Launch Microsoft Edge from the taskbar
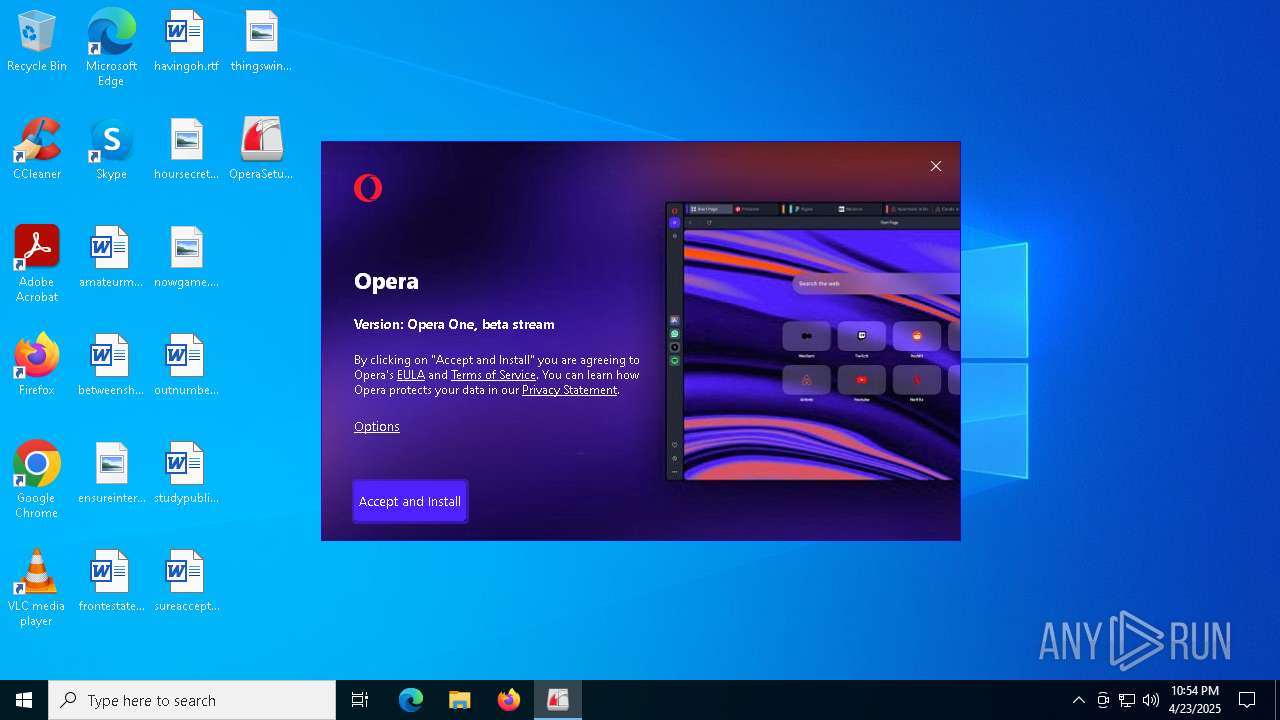The image size is (1280, 720). 411,700
